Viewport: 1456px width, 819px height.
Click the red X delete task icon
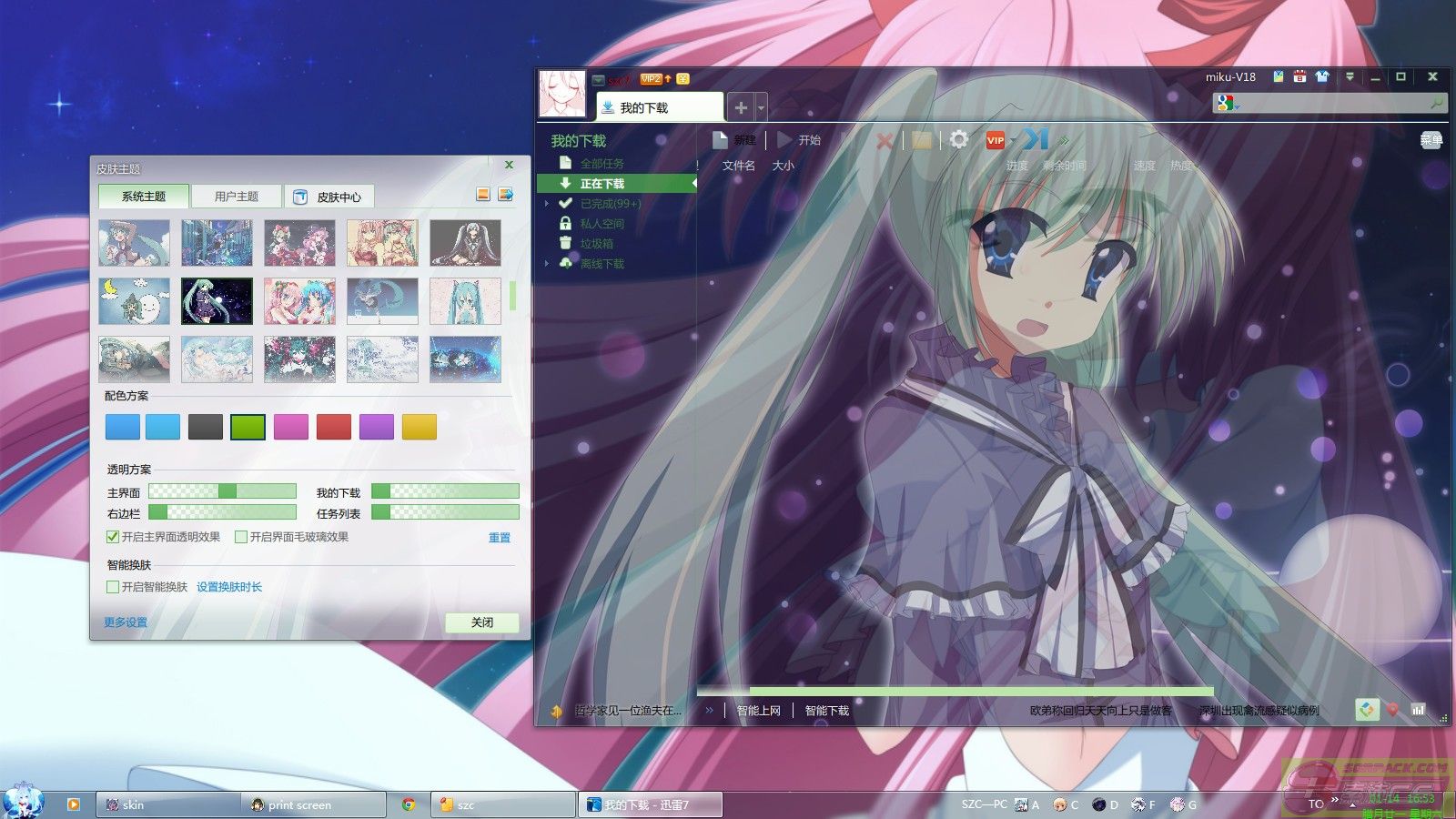coord(884,141)
